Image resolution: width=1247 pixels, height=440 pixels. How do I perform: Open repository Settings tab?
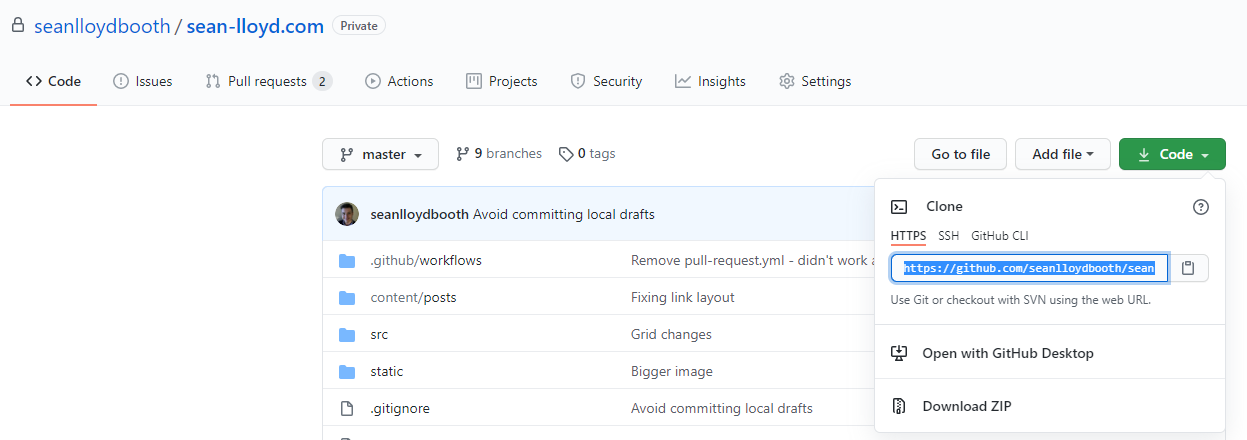click(815, 81)
